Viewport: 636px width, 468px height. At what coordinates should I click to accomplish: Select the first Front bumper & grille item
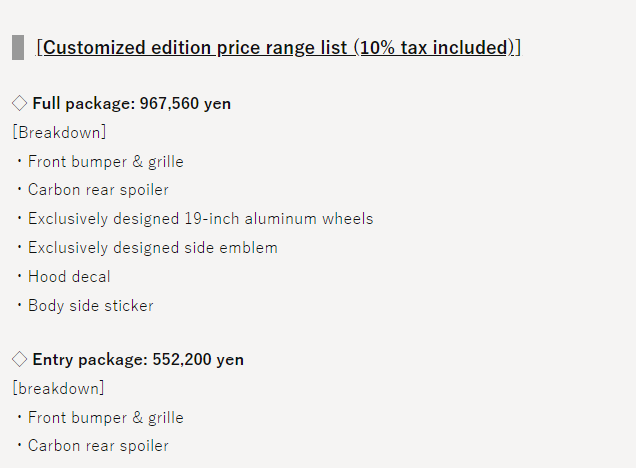[105, 162]
